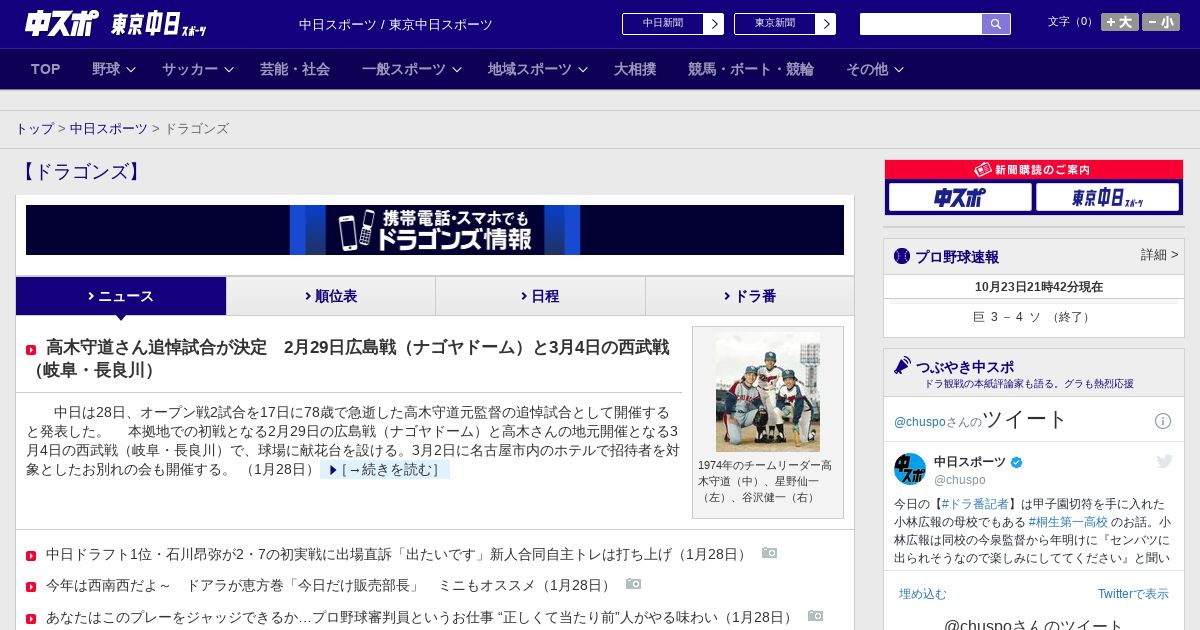This screenshot has height=630, width=1200.
Task: Open the 中日新聞 link button
Action: (x=672, y=24)
